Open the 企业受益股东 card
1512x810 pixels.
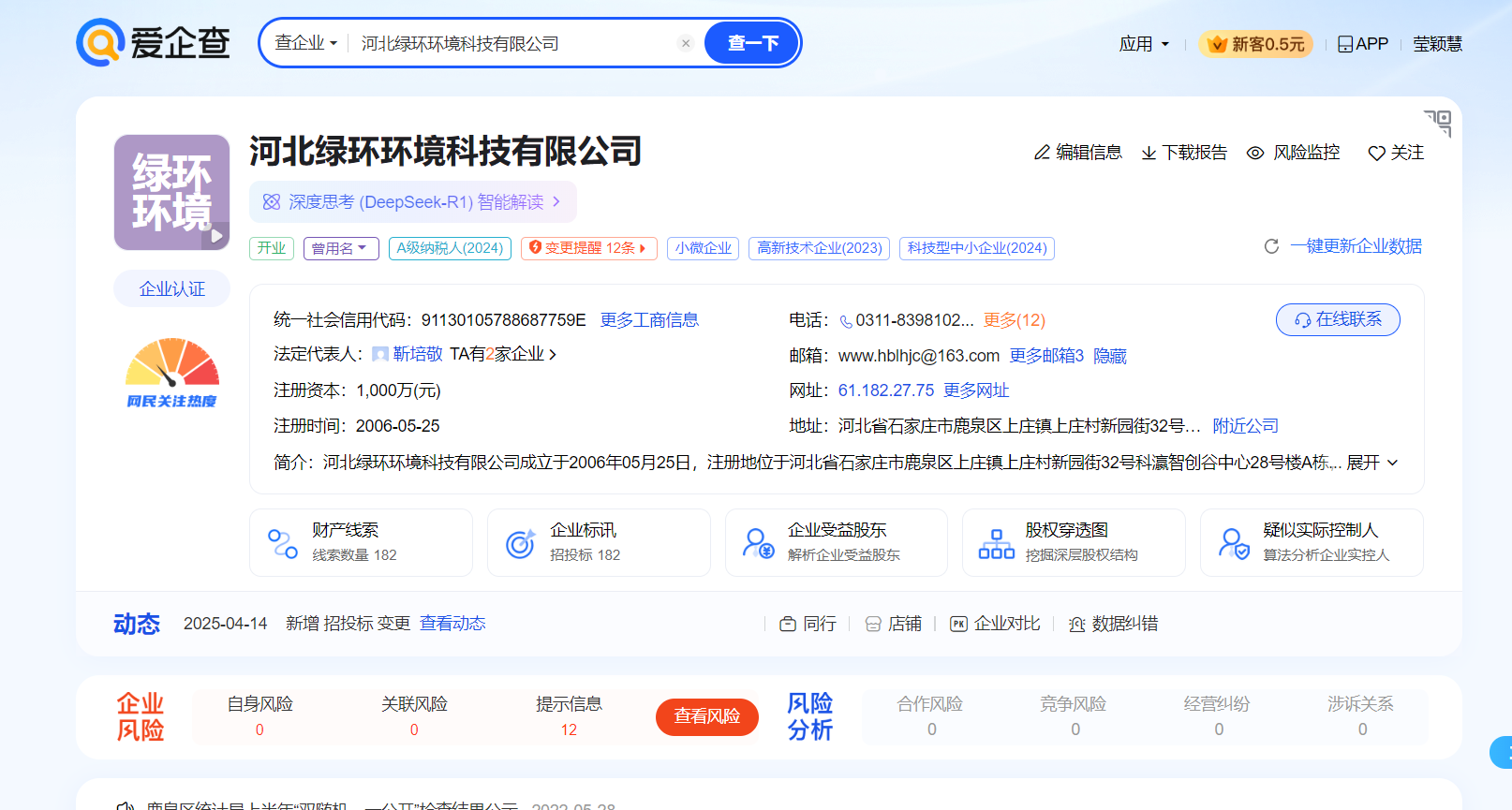(x=837, y=542)
